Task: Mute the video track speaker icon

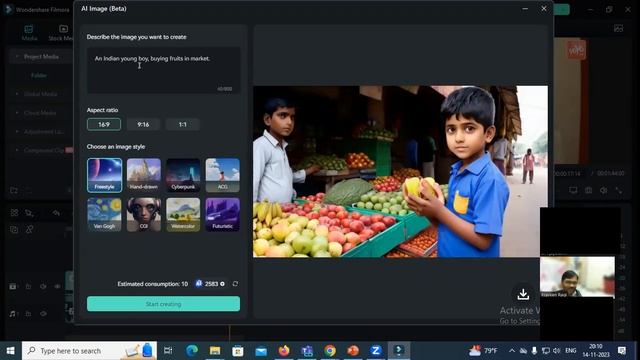Action: click(x=43, y=287)
